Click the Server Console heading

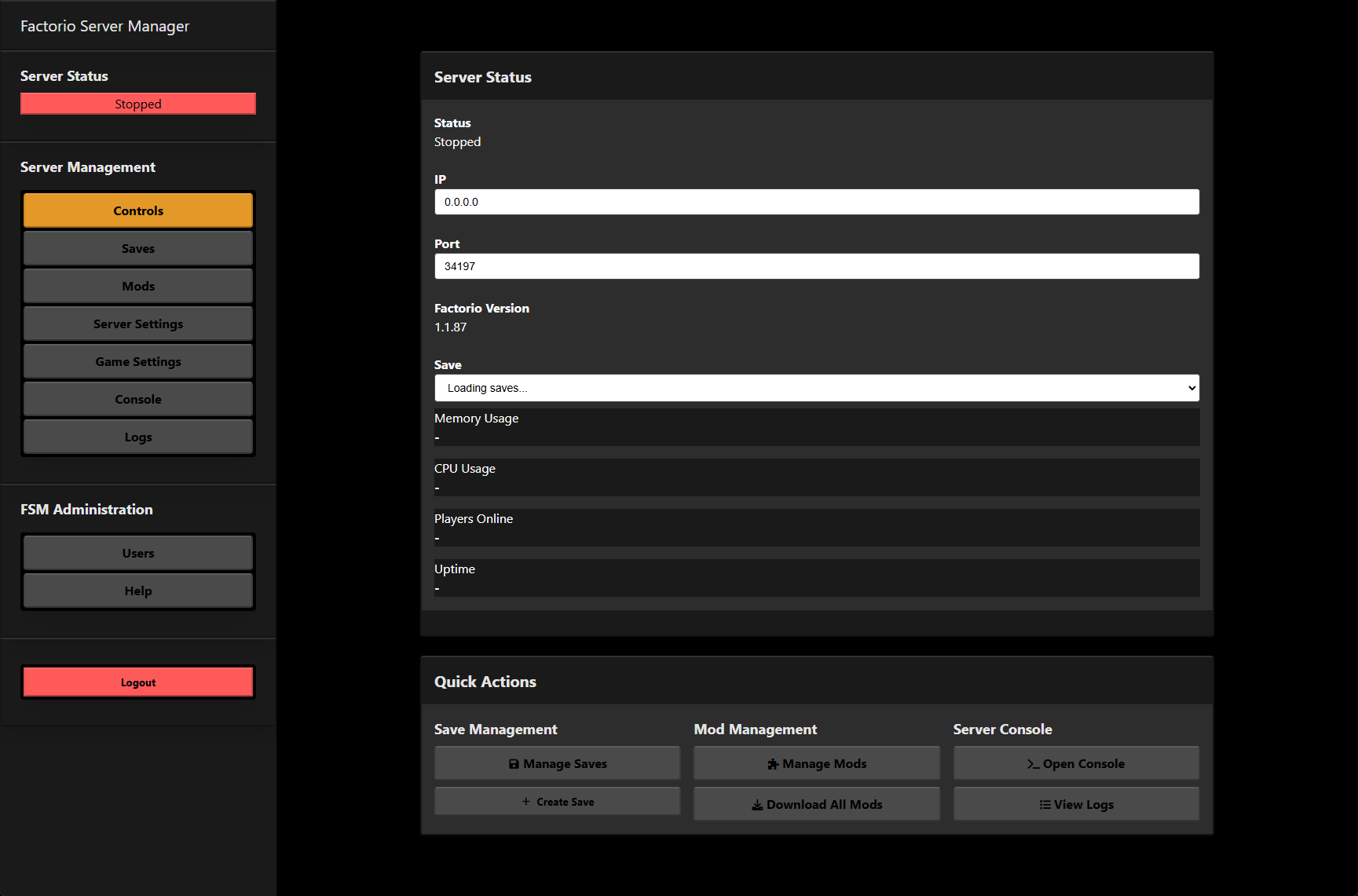coord(1003,730)
